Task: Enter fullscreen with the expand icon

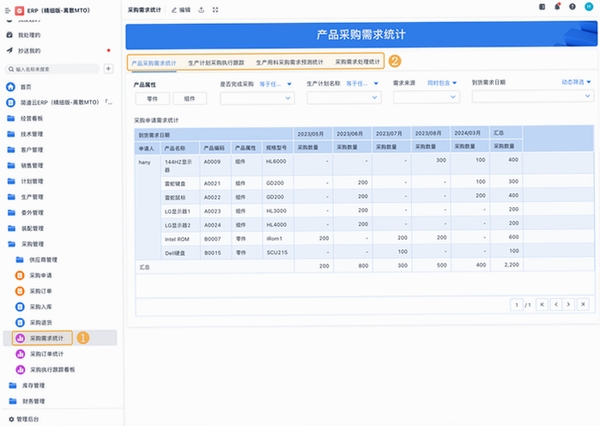Action: 215,10
